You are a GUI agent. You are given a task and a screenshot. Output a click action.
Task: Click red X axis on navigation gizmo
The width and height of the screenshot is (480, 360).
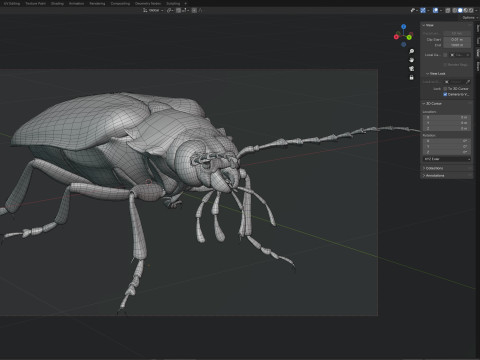pyautogui.click(x=396, y=37)
